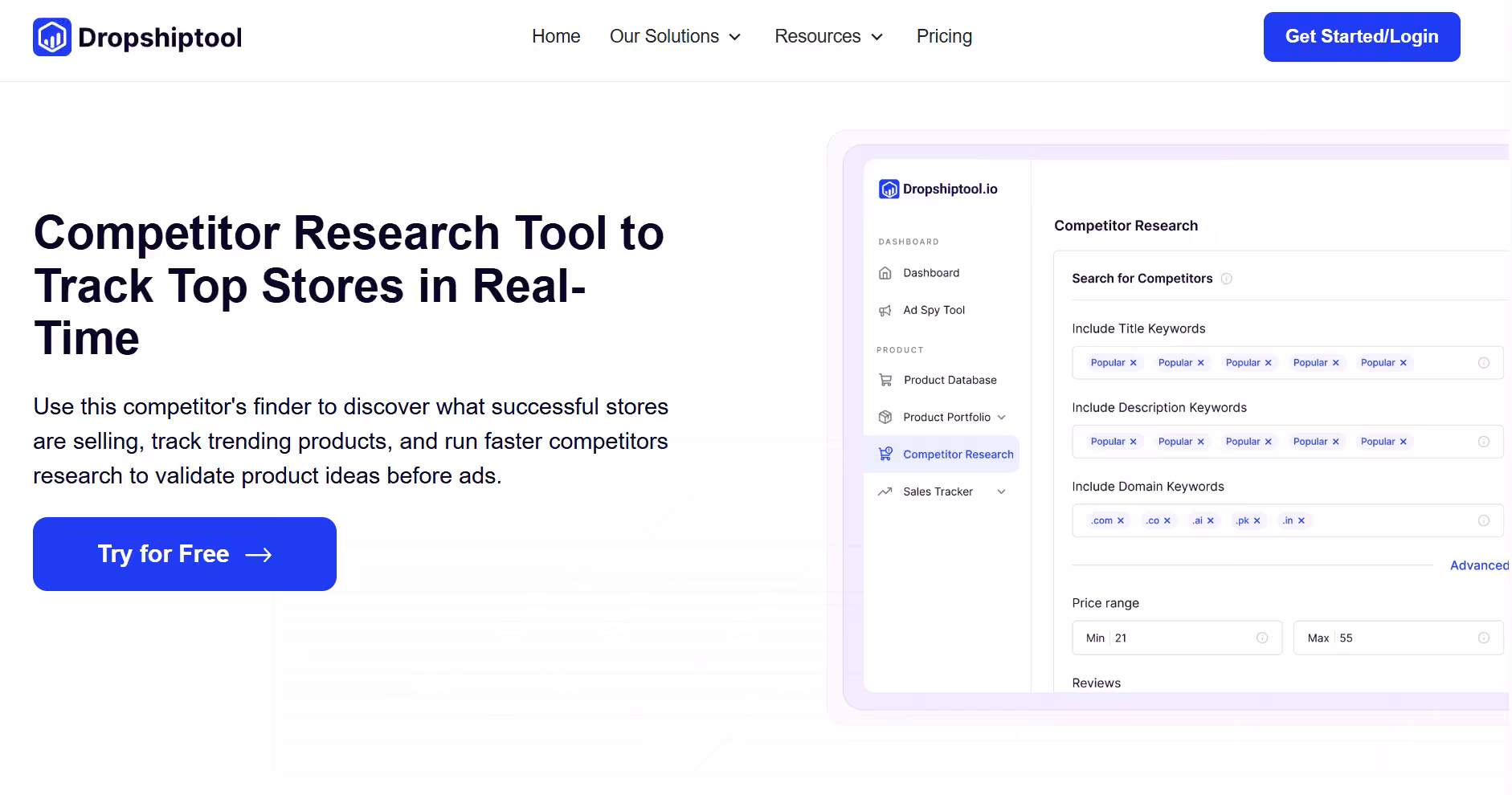The height and width of the screenshot is (795, 1512).
Task: Click the info icon in the Max price field
Action: click(1484, 638)
